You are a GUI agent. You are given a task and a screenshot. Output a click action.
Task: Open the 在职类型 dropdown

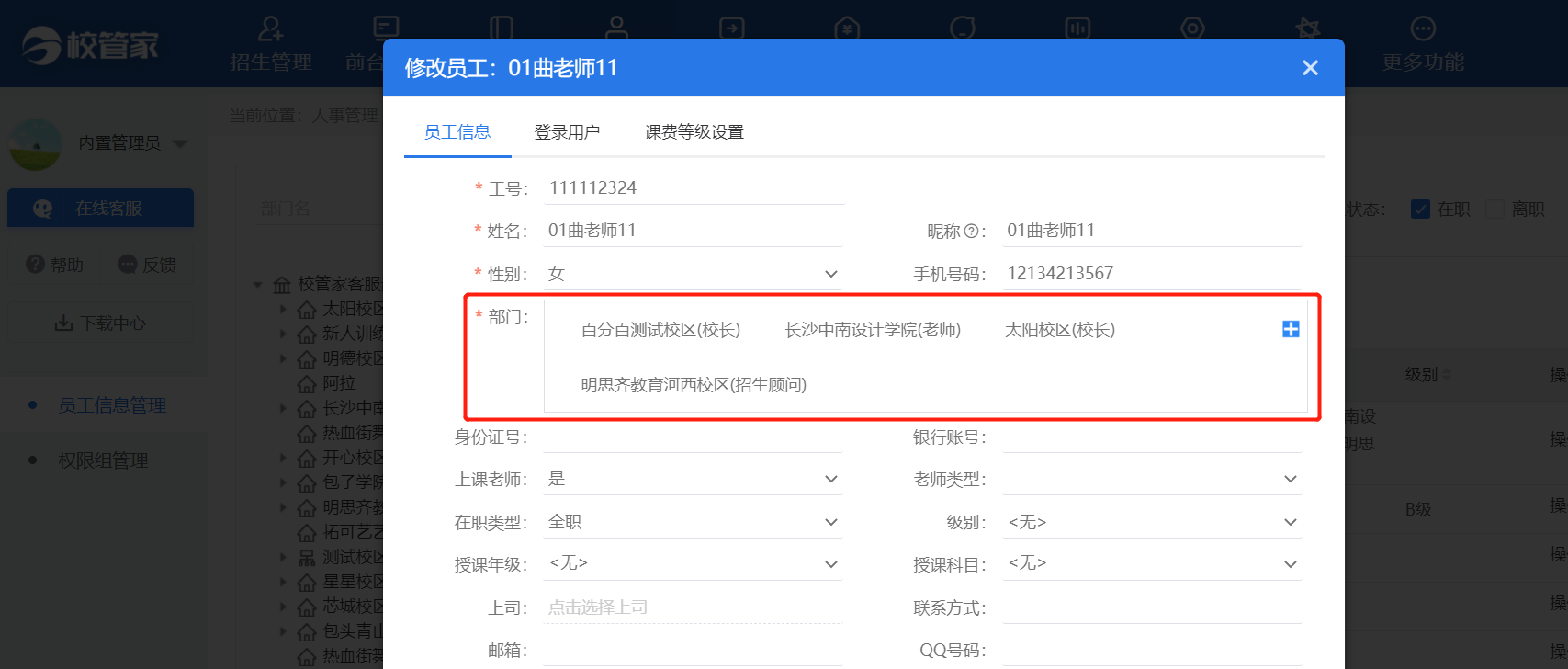[x=694, y=522]
